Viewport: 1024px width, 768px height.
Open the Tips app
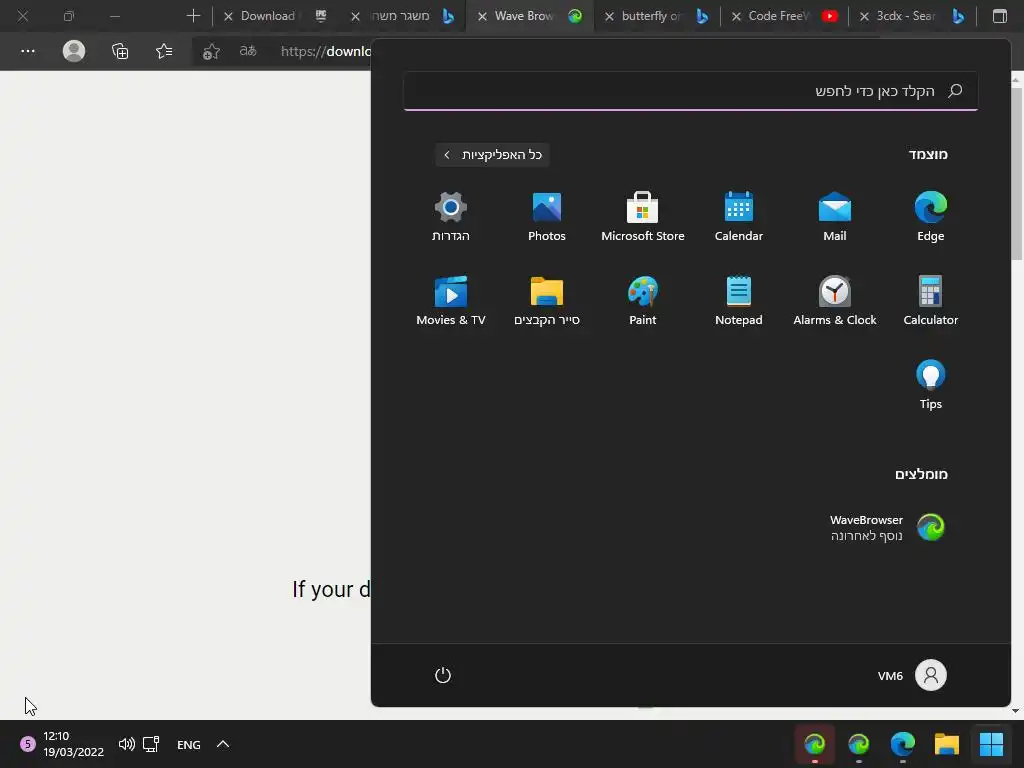point(930,385)
